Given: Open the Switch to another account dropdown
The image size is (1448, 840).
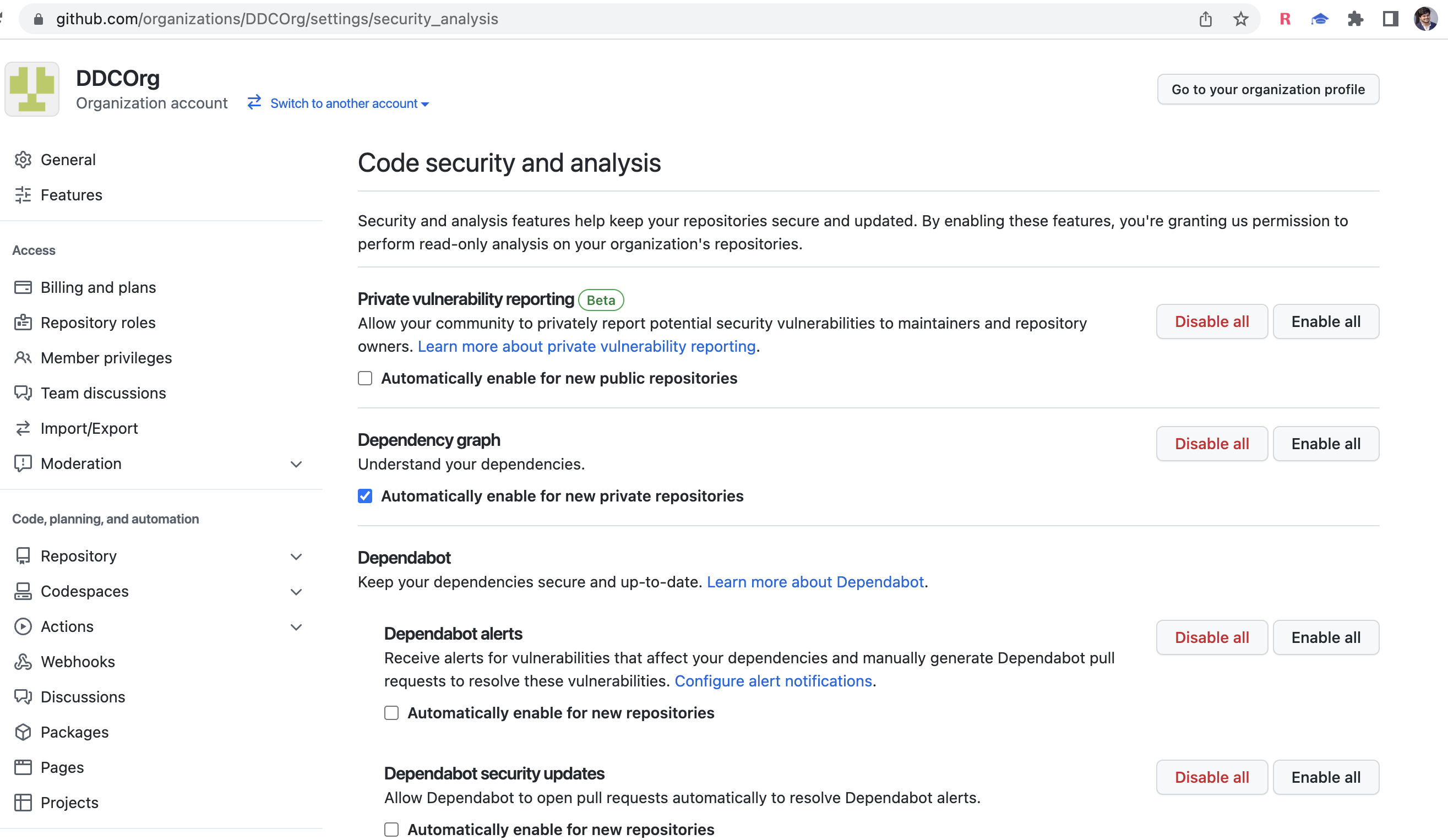Looking at the screenshot, I should (x=350, y=103).
